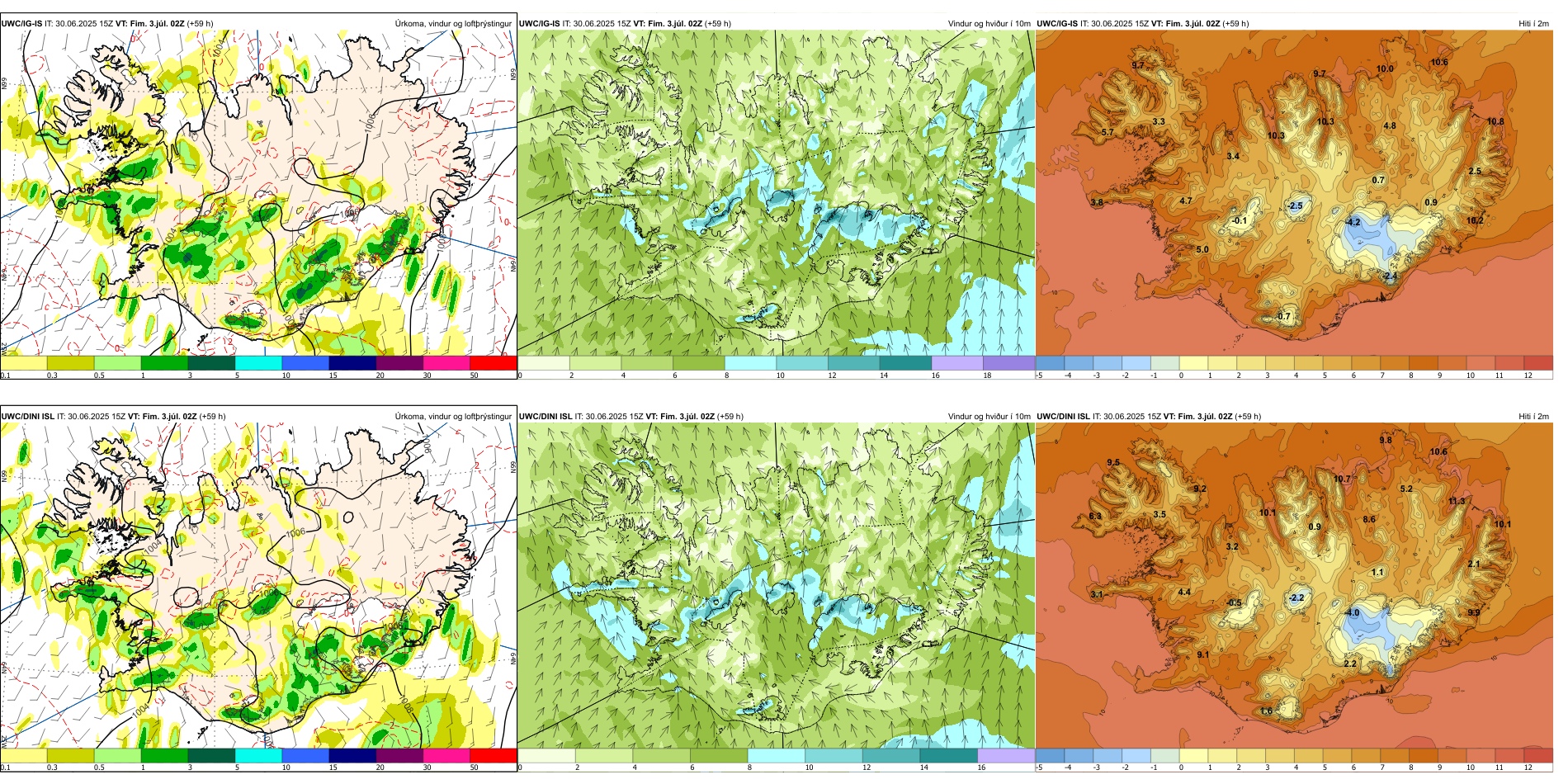Select the blue -5 swatch in IG-IS temperature legend

click(1050, 363)
